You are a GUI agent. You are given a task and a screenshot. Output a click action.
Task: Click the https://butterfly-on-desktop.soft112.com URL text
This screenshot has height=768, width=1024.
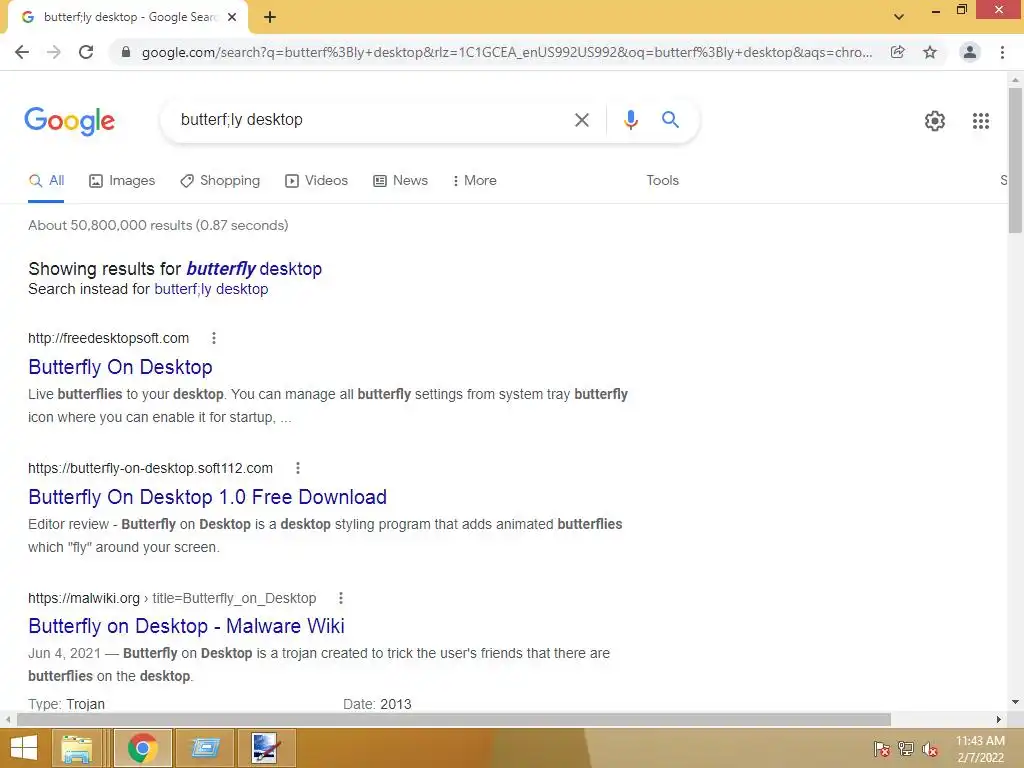coord(150,468)
